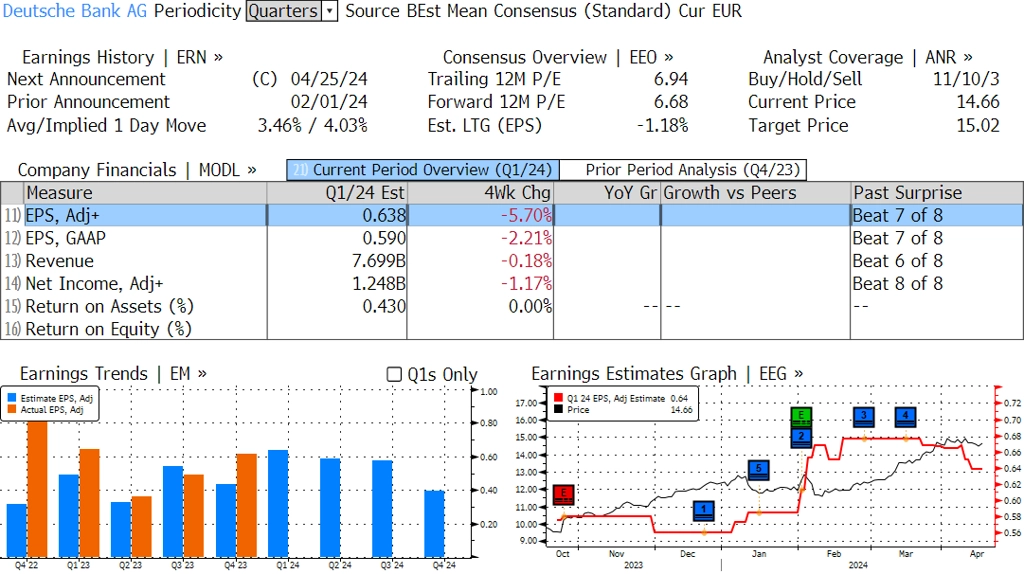Click blue marker 2 on estimates graph
The image size is (1024, 574).
(801, 438)
